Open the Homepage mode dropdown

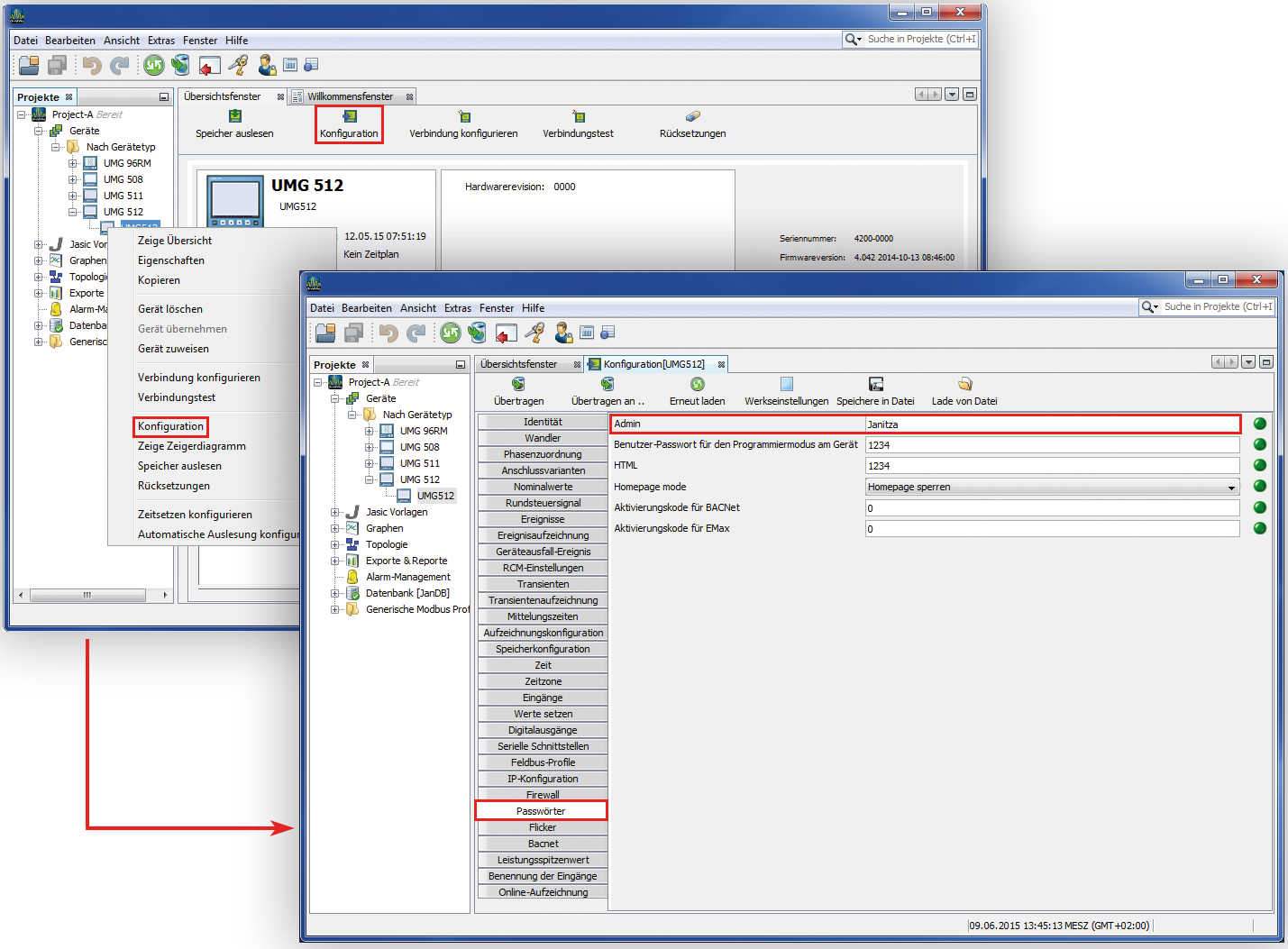click(x=1231, y=488)
